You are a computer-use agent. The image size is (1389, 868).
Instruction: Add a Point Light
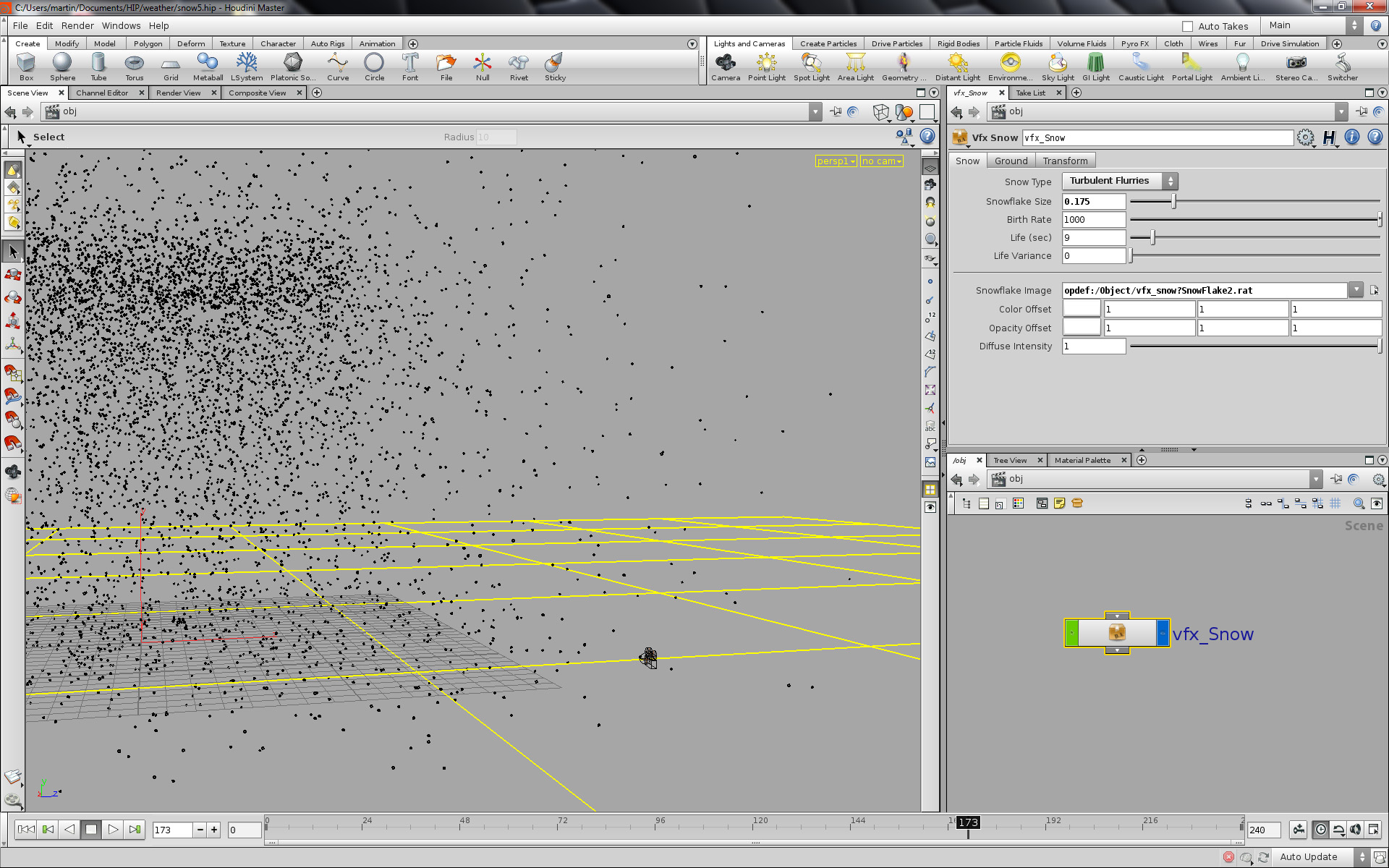pos(767,67)
